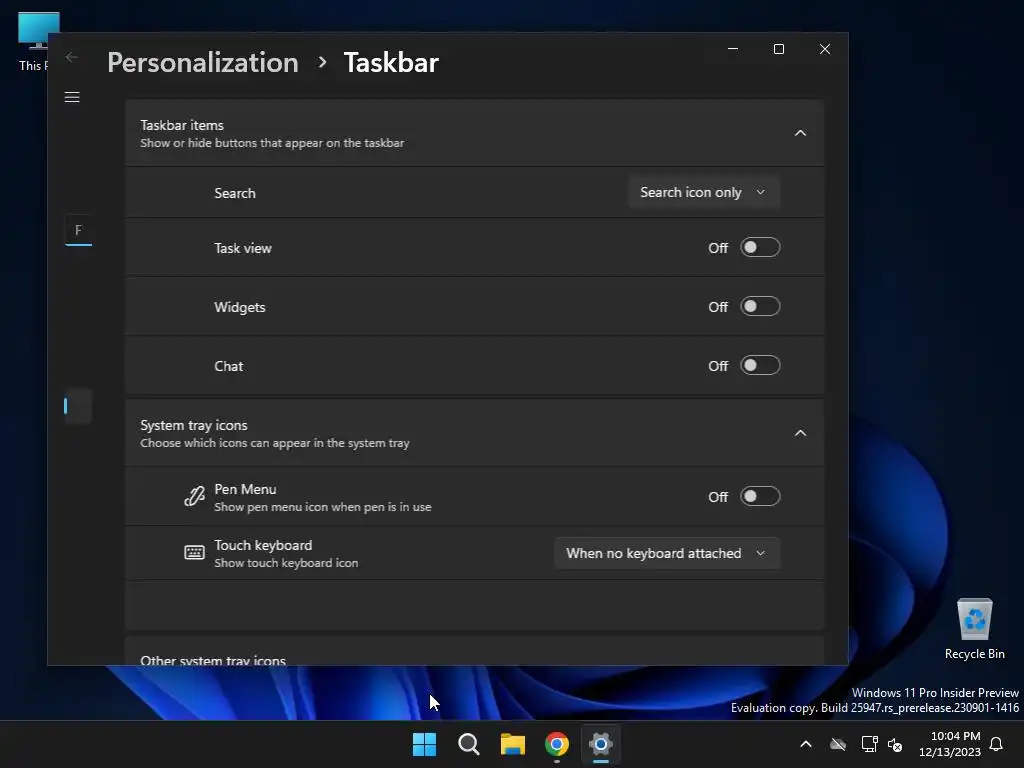The width and height of the screenshot is (1024, 768).
Task: Launch File Explorer from the taskbar
Action: tap(513, 744)
